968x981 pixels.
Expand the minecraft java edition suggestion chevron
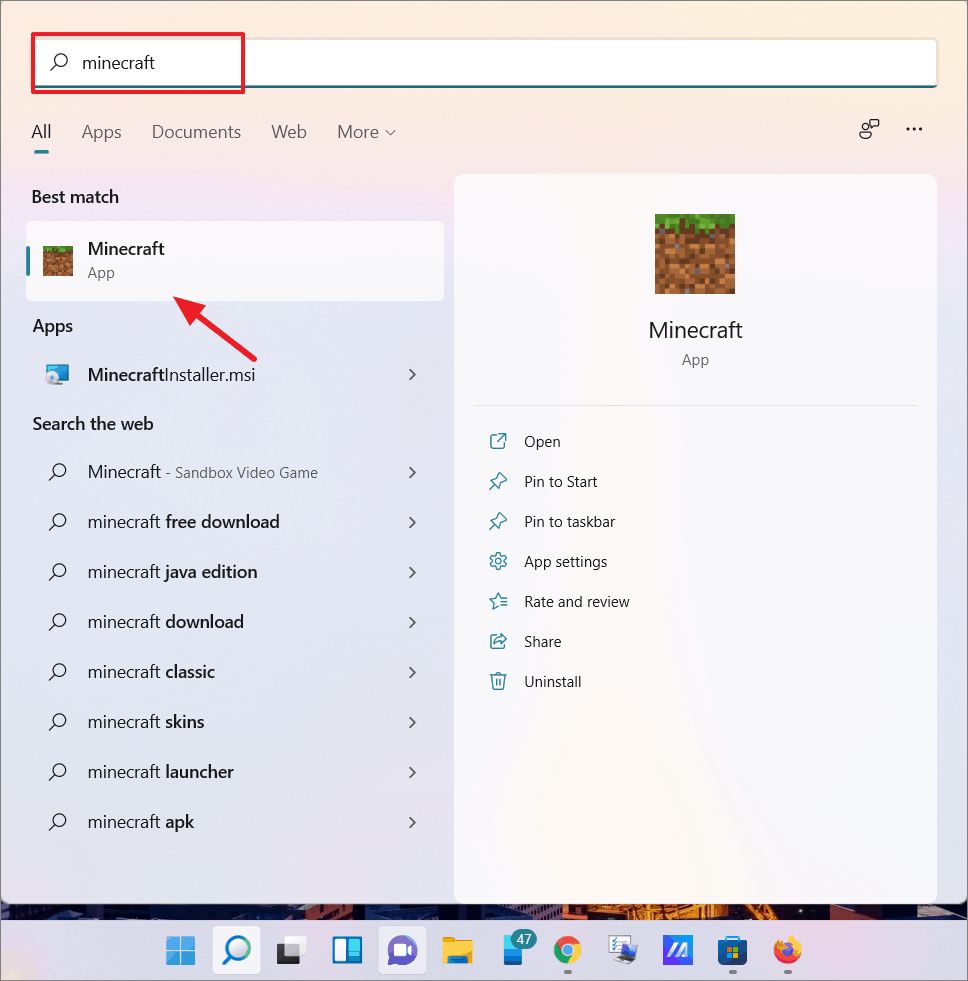coord(411,571)
